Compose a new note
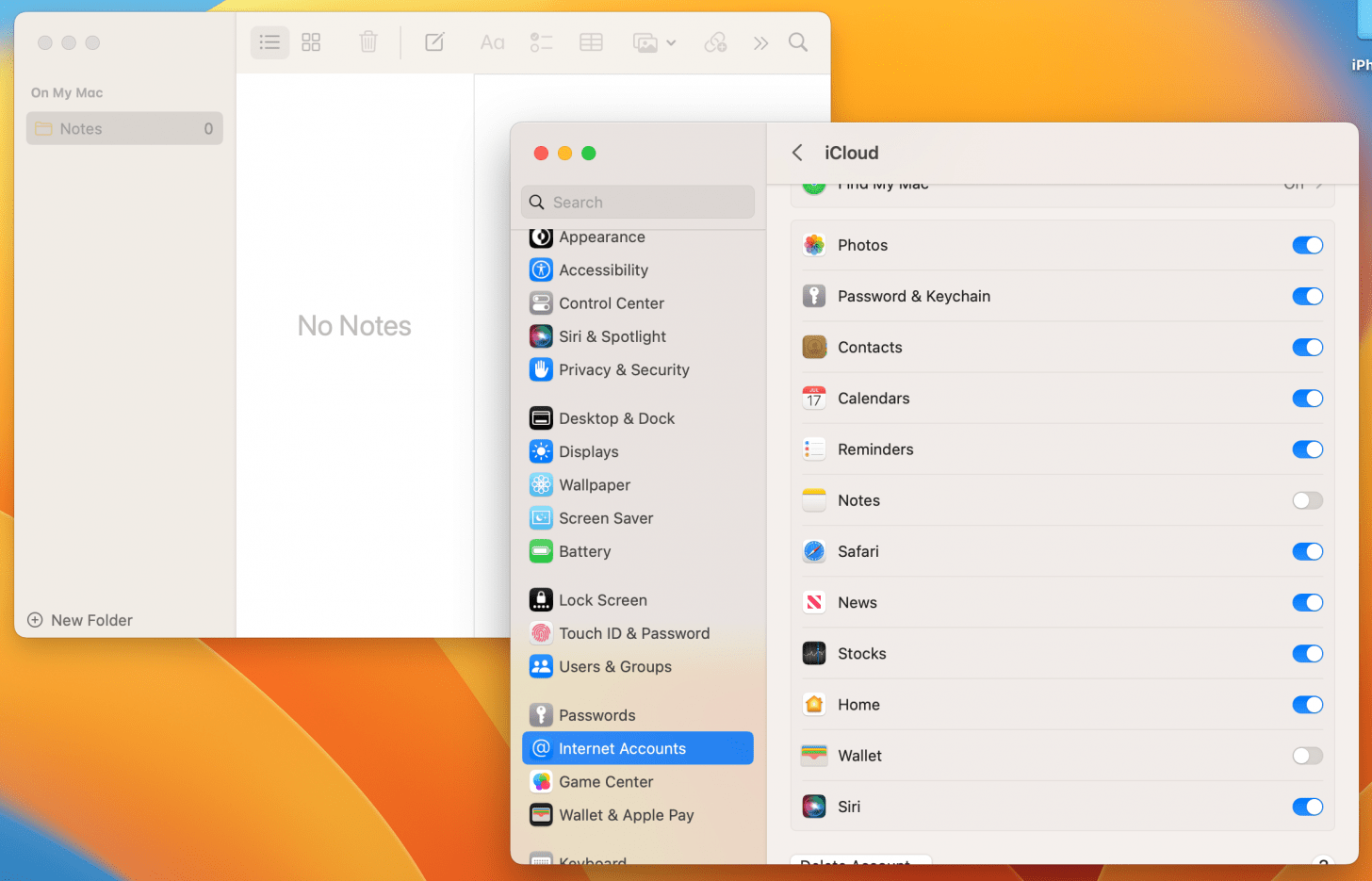 point(434,42)
